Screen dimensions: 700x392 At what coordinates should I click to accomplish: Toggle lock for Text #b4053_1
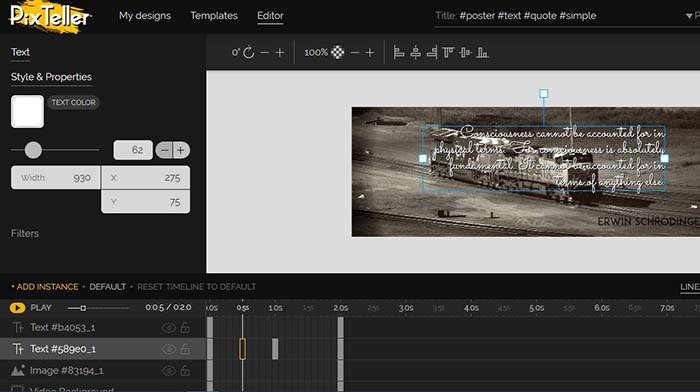coord(185,327)
